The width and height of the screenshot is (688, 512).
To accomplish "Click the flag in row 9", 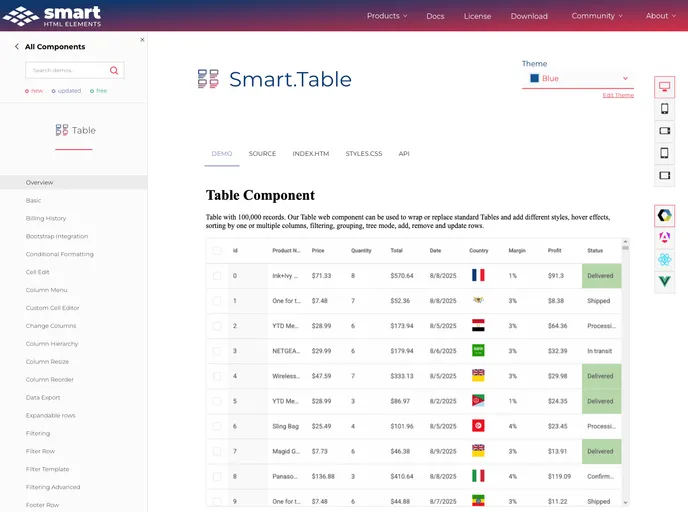I will click(x=478, y=501).
